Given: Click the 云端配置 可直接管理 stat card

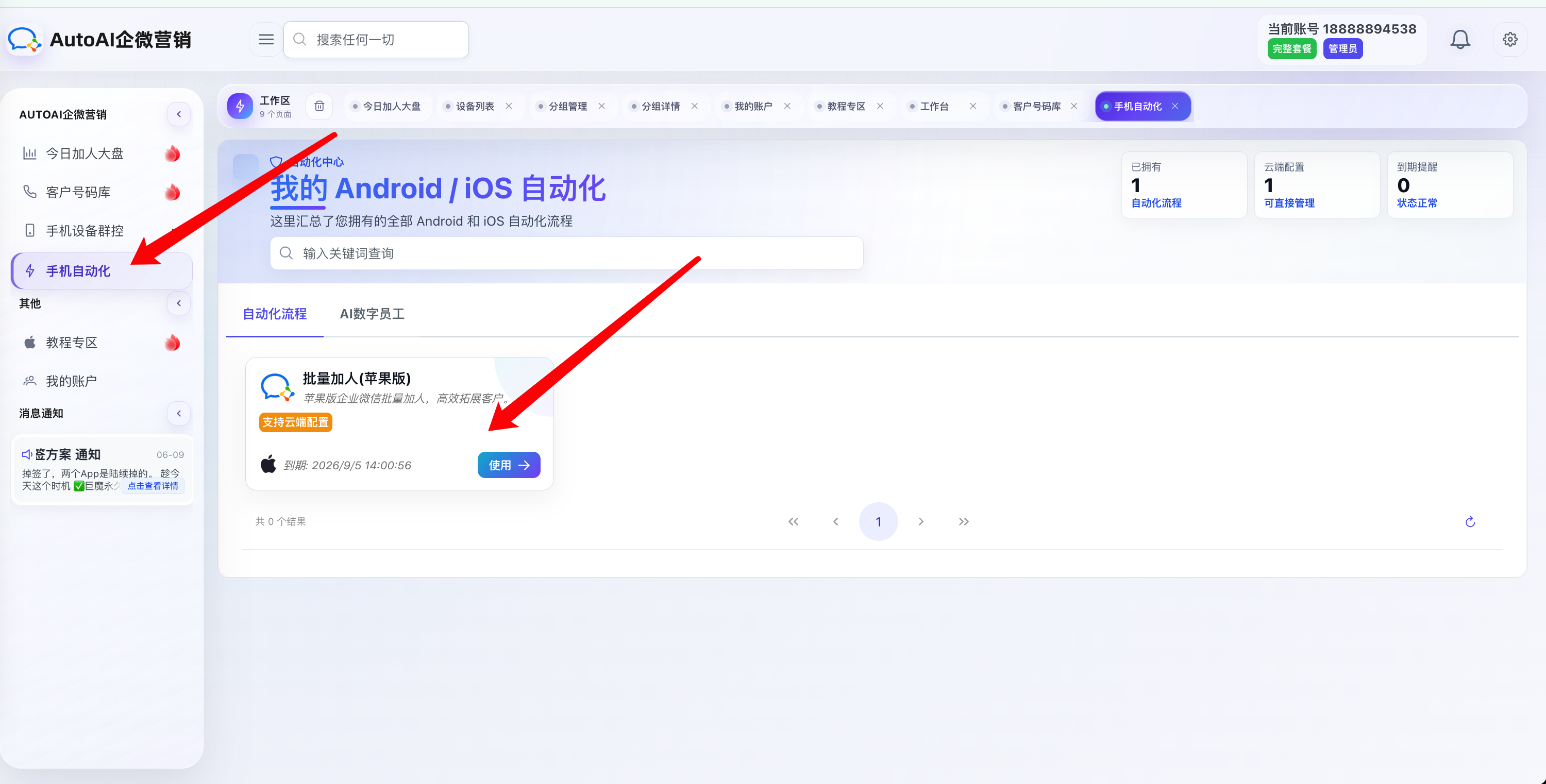Looking at the screenshot, I should pos(1317,185).
